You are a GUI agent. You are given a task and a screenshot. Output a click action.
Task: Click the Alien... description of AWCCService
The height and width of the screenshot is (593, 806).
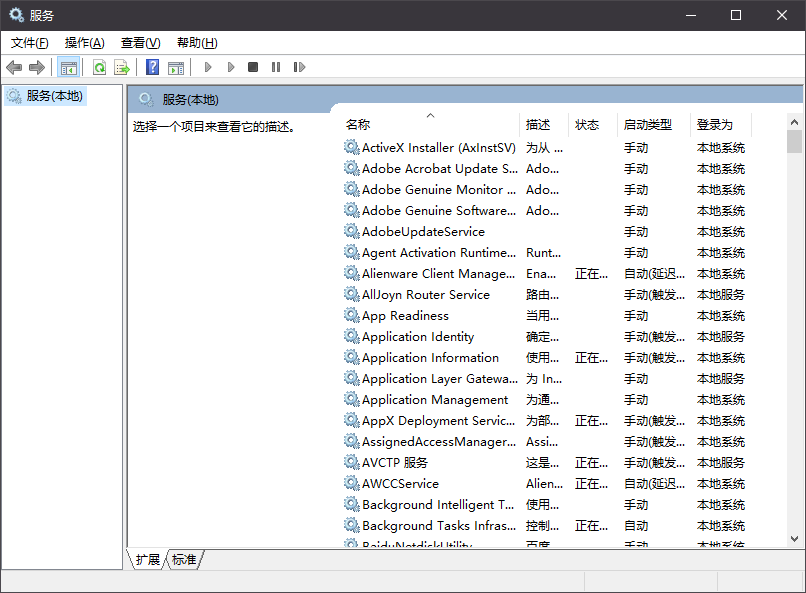tap(544, 483)
